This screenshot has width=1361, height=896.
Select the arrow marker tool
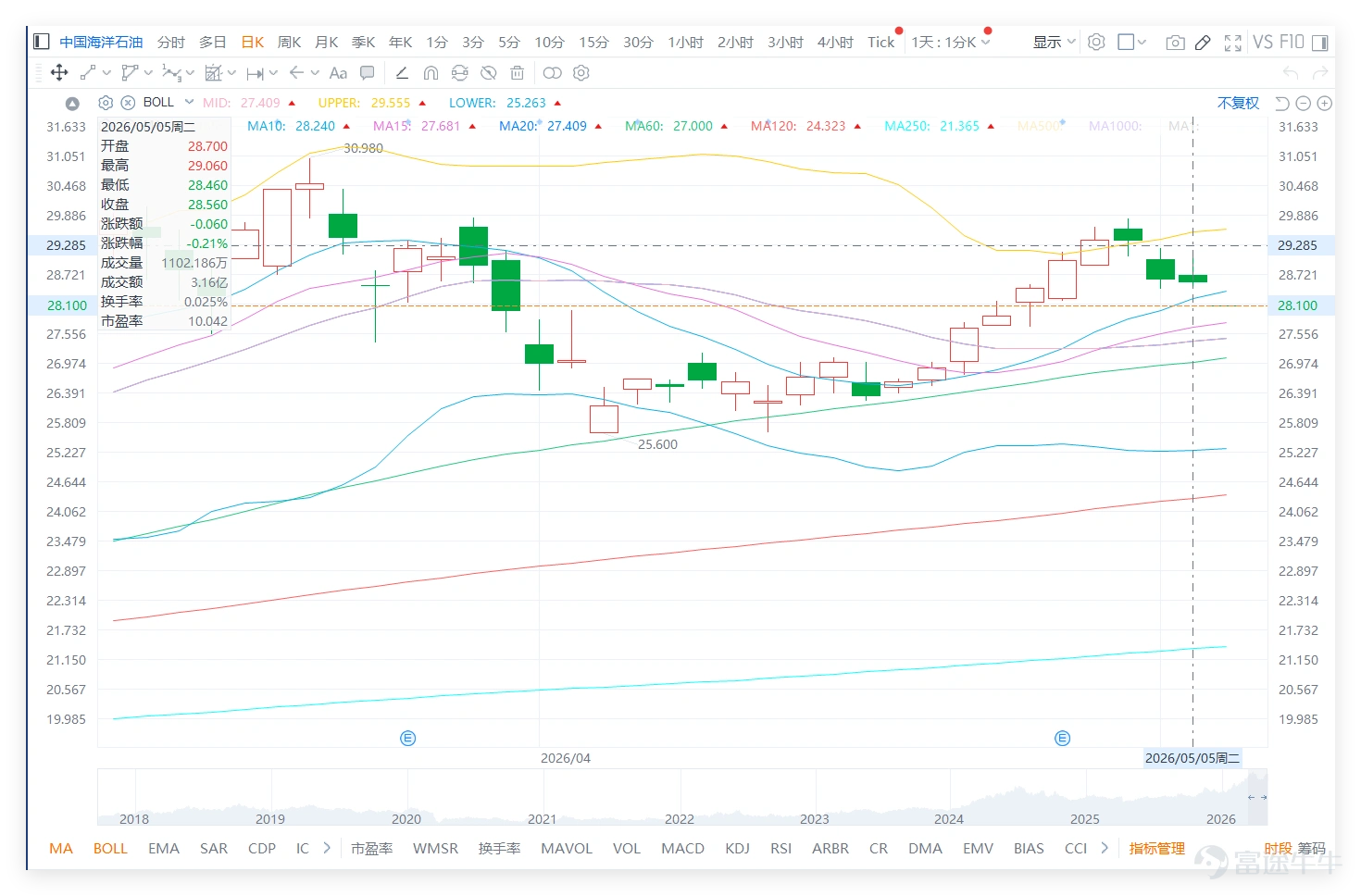point(296,73)
